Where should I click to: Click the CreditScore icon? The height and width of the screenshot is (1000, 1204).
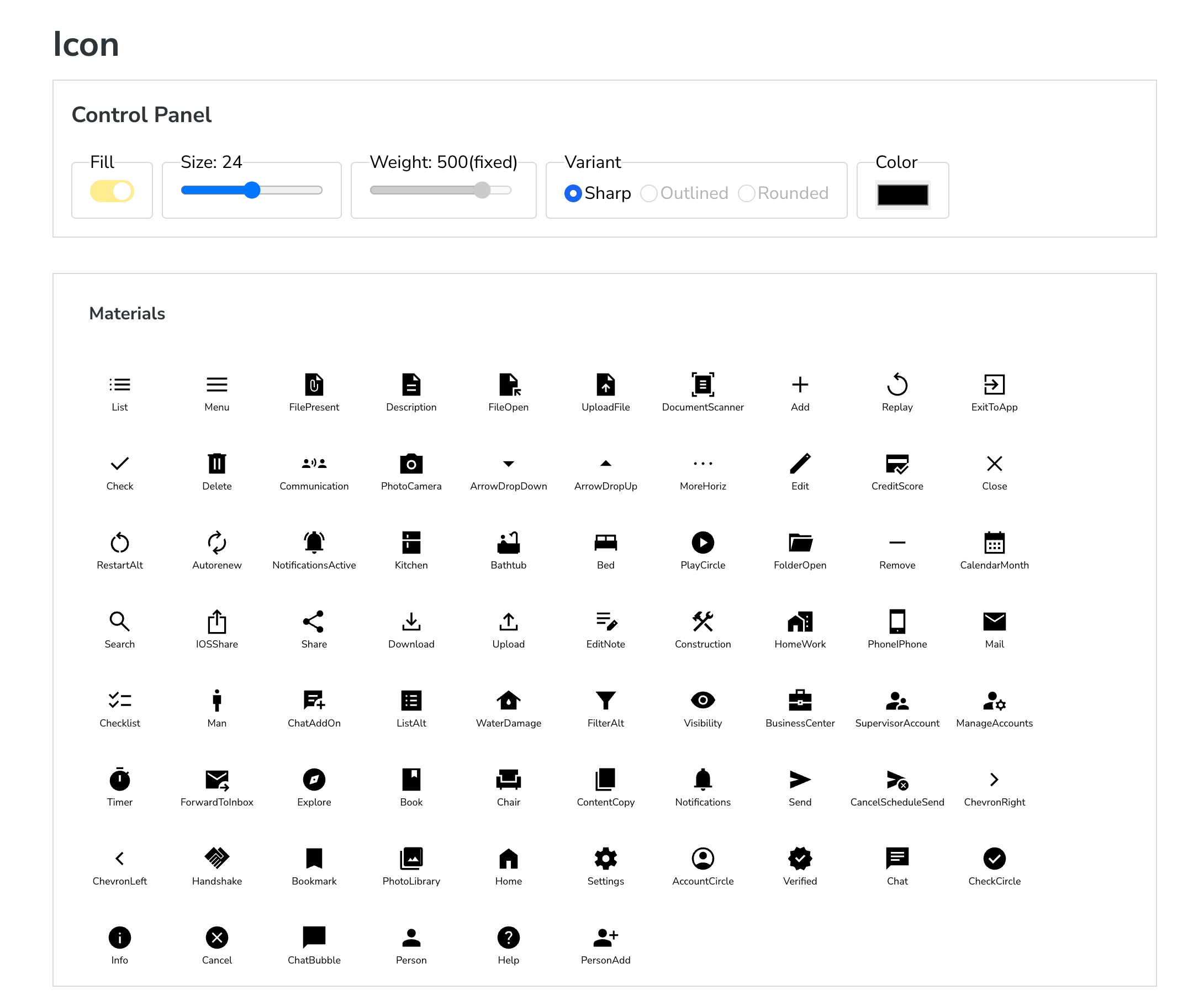point(897,464)
